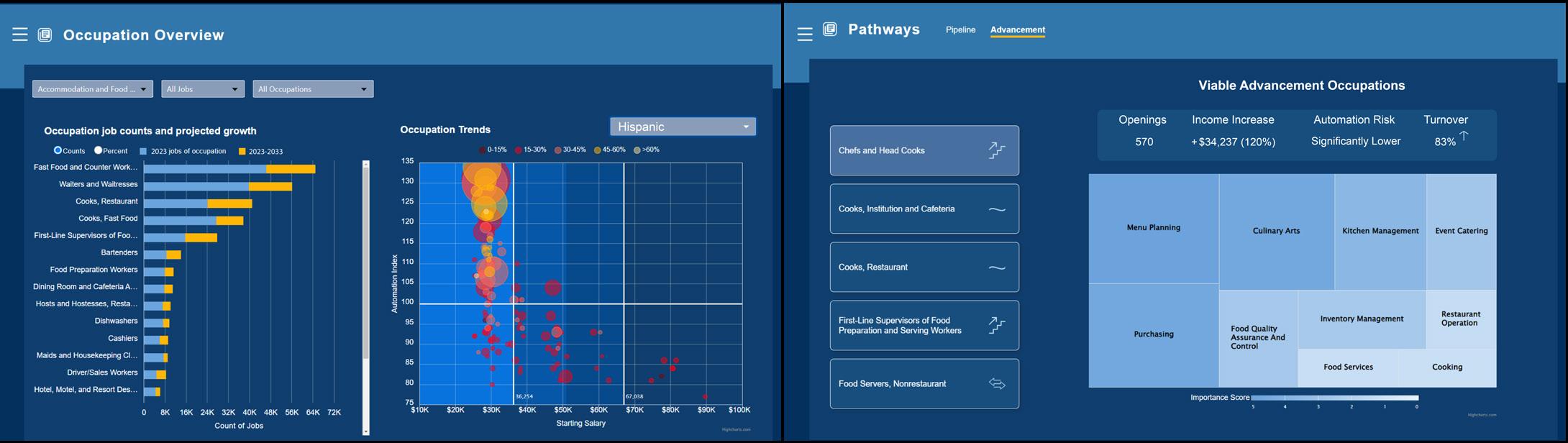Image resolution: width=1568 pixels, height=443 pixels.
Task: Select Cooks, Institution and Cafeteria occupation
Action: coord(924,209)
